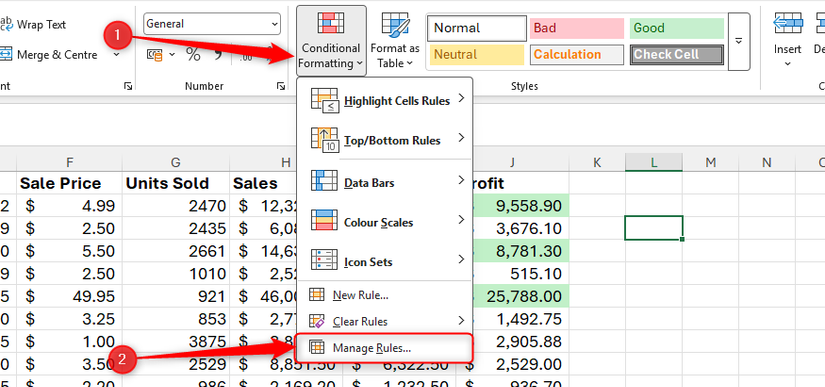Select the cell showing 25,788.00

tap(521, 296)
